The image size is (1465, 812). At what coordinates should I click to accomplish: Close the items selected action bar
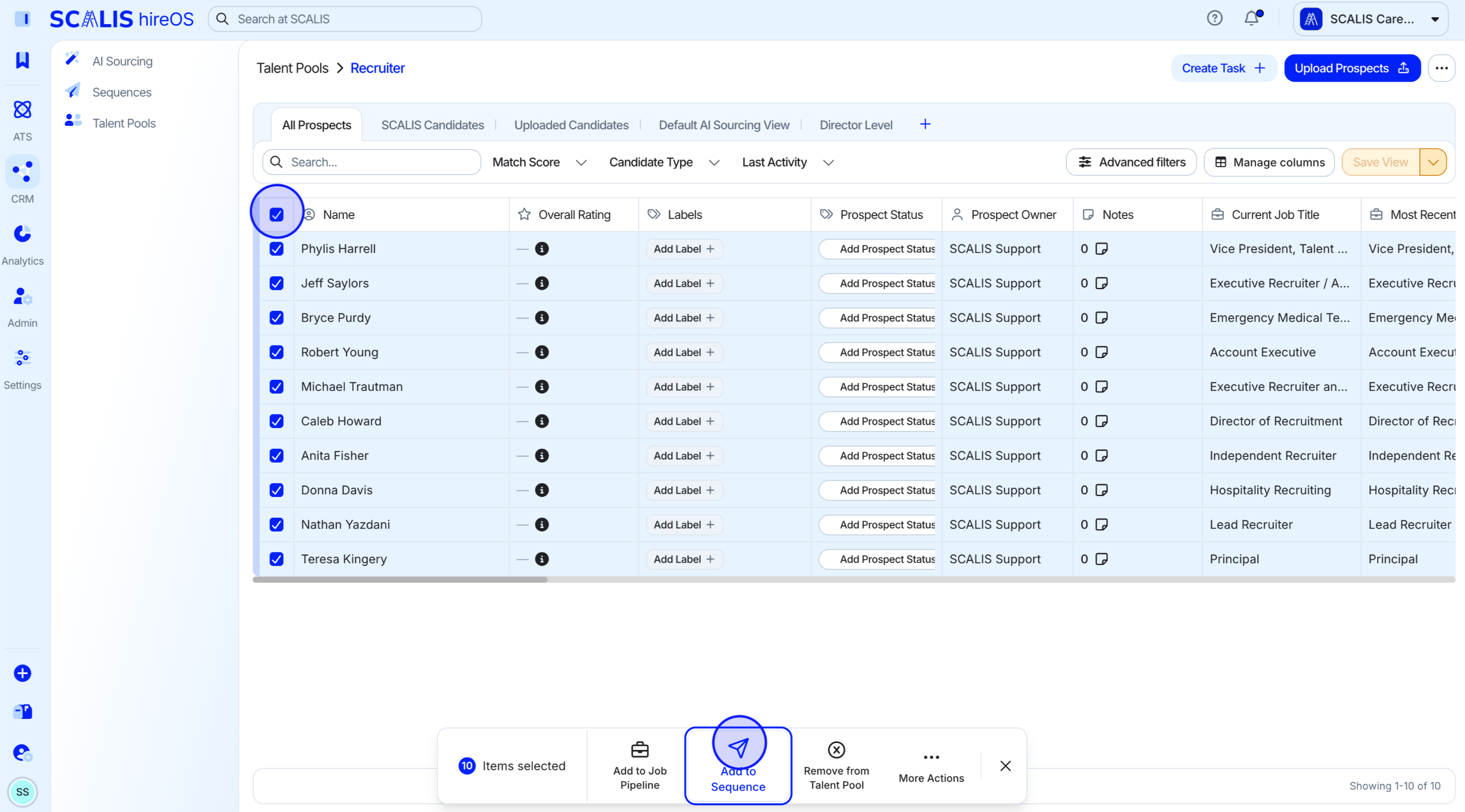tap(1005, 766)
